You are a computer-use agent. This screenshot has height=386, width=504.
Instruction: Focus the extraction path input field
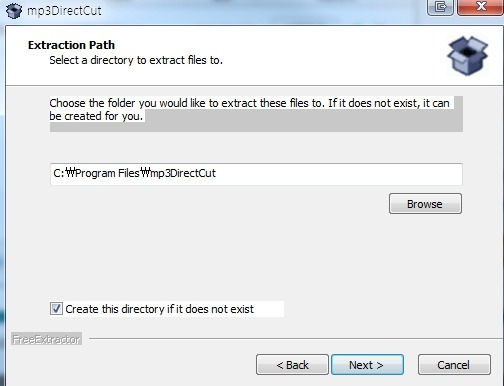pyautogui.click(x=256, y=174)
